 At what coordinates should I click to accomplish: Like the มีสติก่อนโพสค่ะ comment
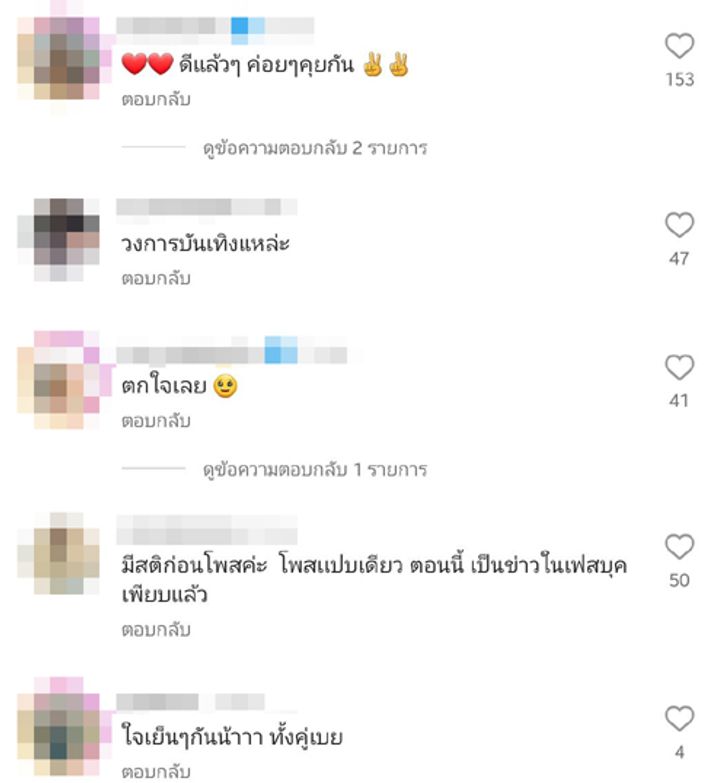tap(679, 546)
